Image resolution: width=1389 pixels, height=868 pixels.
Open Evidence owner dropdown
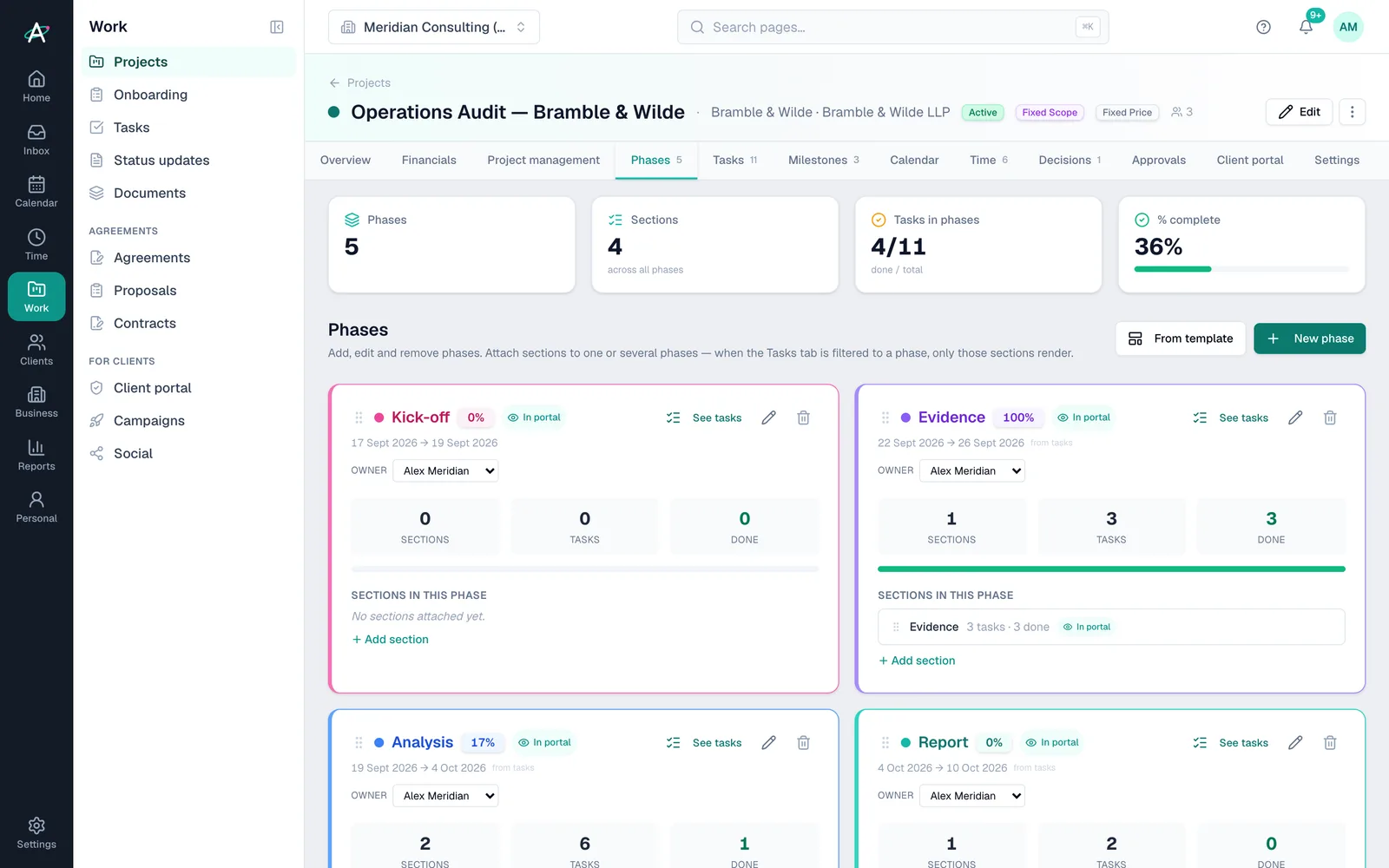coord(972,470)
